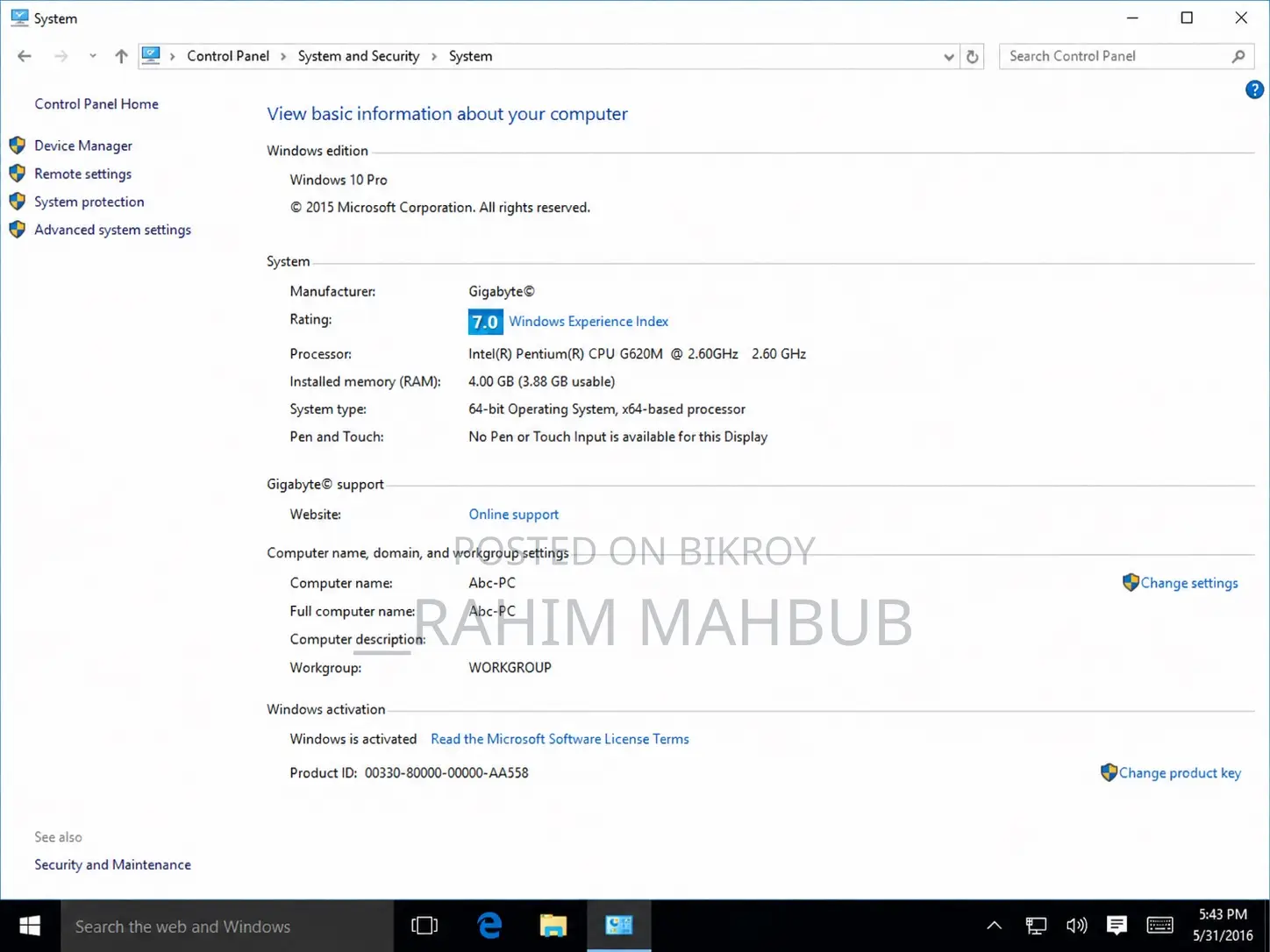Click the System window title icon
Viewport: 1270px width, 952px height.
(18, 18)
